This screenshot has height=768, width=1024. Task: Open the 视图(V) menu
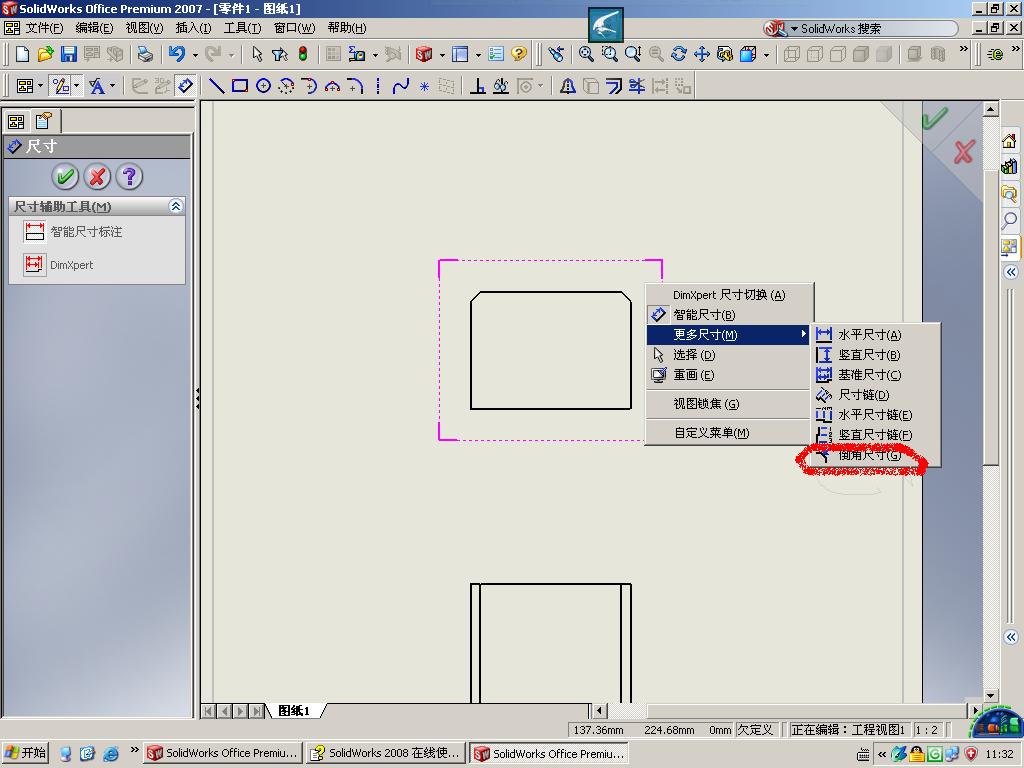pyautogui.click(x=144, y=28)
